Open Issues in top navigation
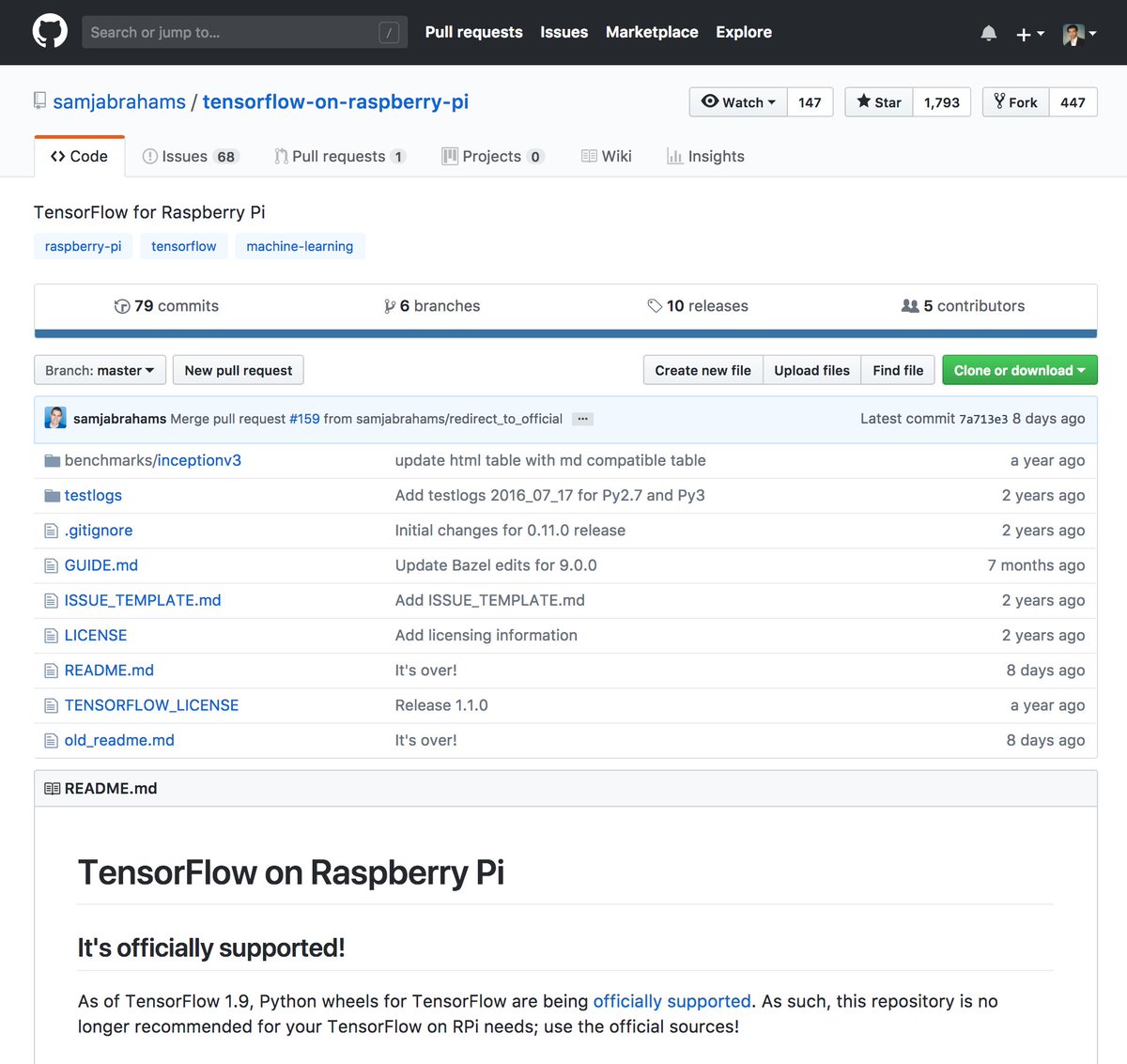This screenshot has width=1127, height=1064. (x=563, y=32)
